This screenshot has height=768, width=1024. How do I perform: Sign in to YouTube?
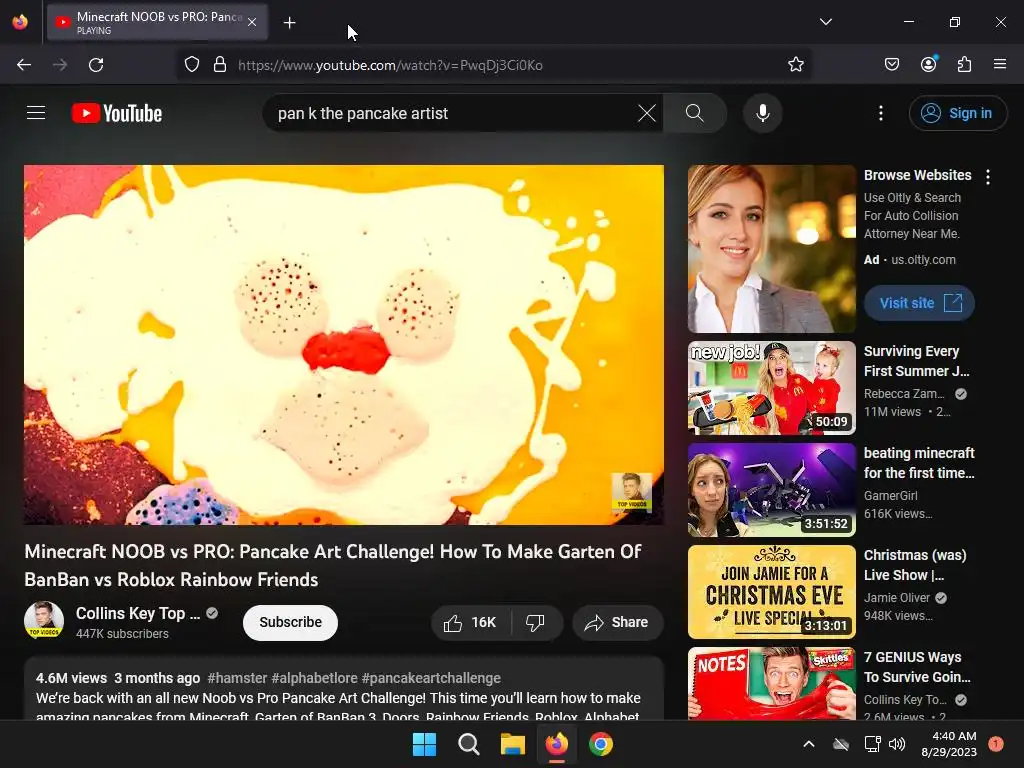tap(957, 113)
